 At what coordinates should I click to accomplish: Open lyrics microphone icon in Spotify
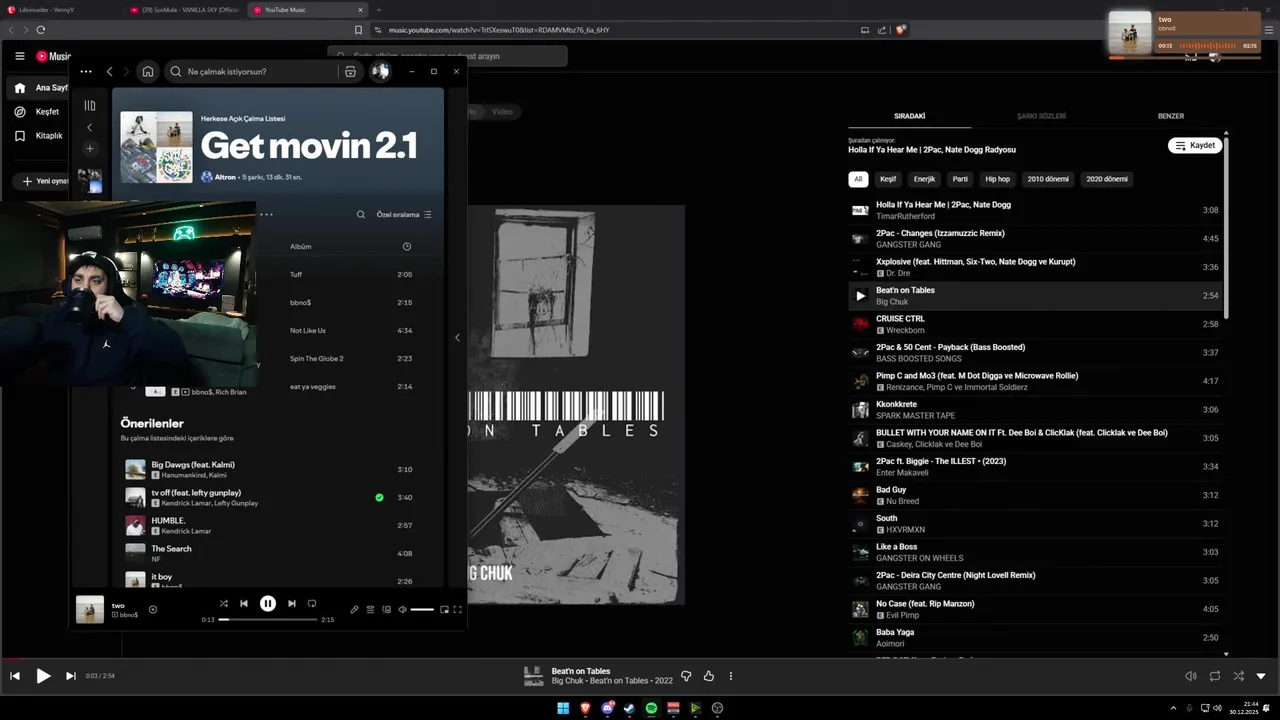[x=354, y=609]
